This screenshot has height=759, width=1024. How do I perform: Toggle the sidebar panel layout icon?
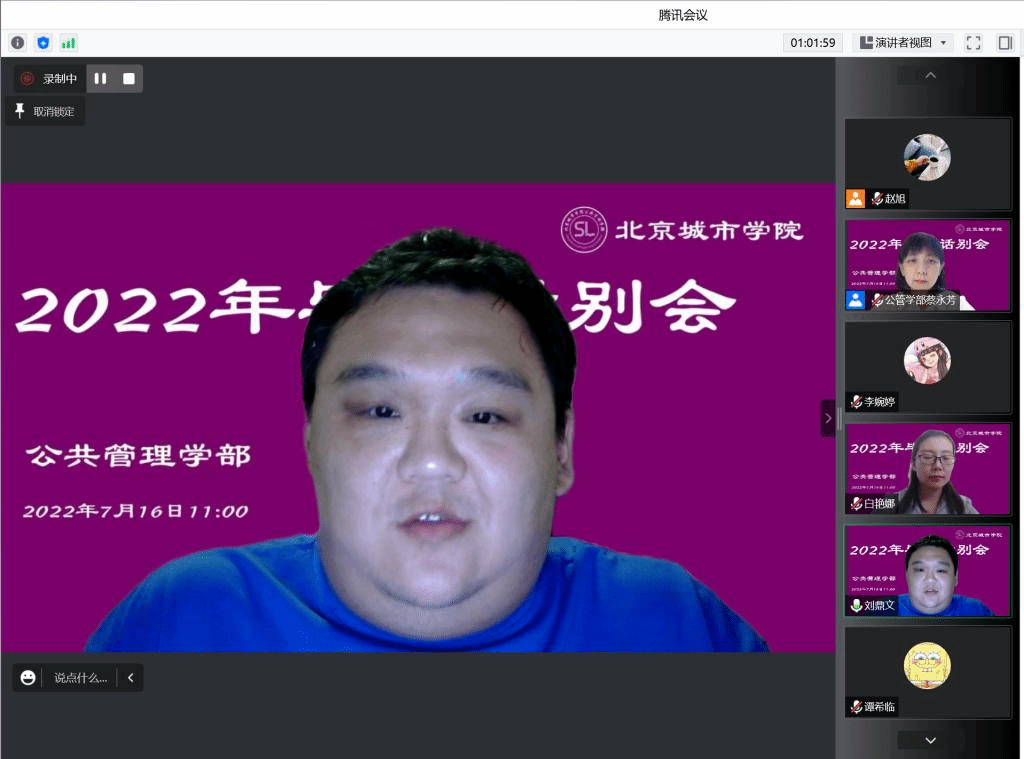(x=1005, y=43)
